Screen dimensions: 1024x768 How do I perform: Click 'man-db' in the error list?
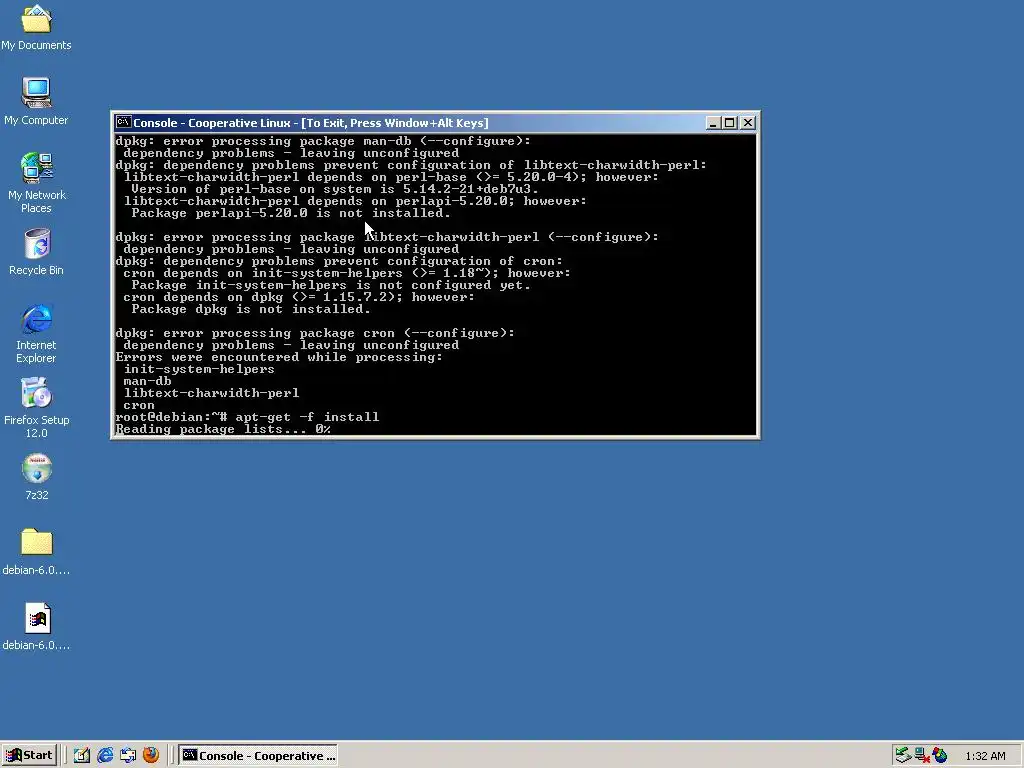(148, 381)
